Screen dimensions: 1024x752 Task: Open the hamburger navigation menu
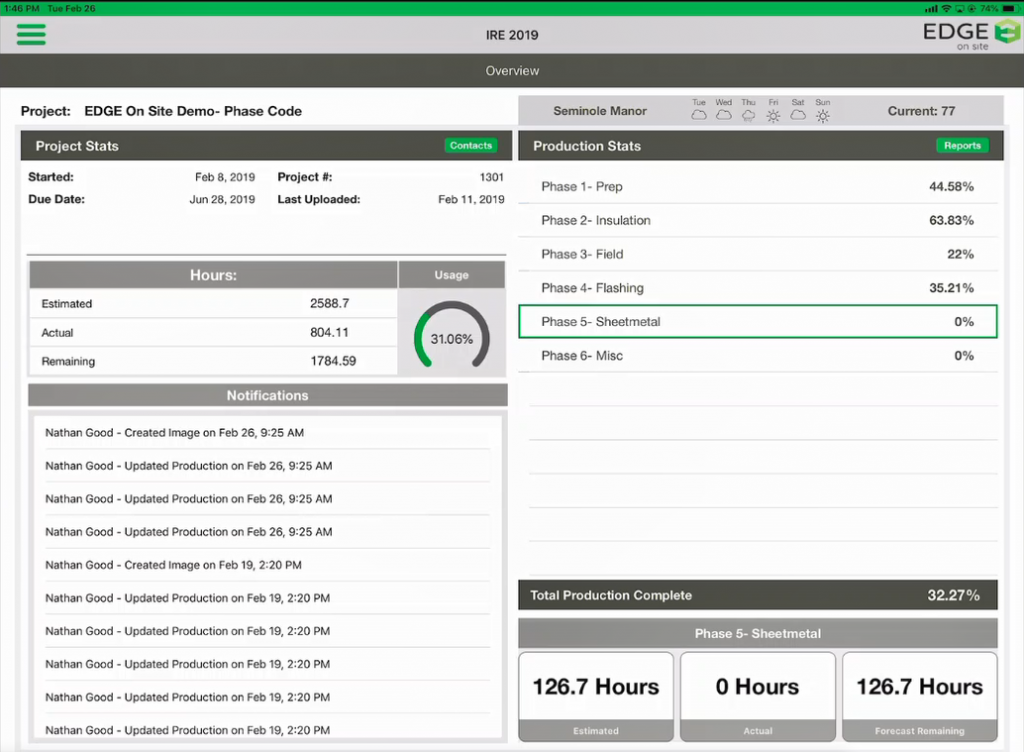coord(31,34)
